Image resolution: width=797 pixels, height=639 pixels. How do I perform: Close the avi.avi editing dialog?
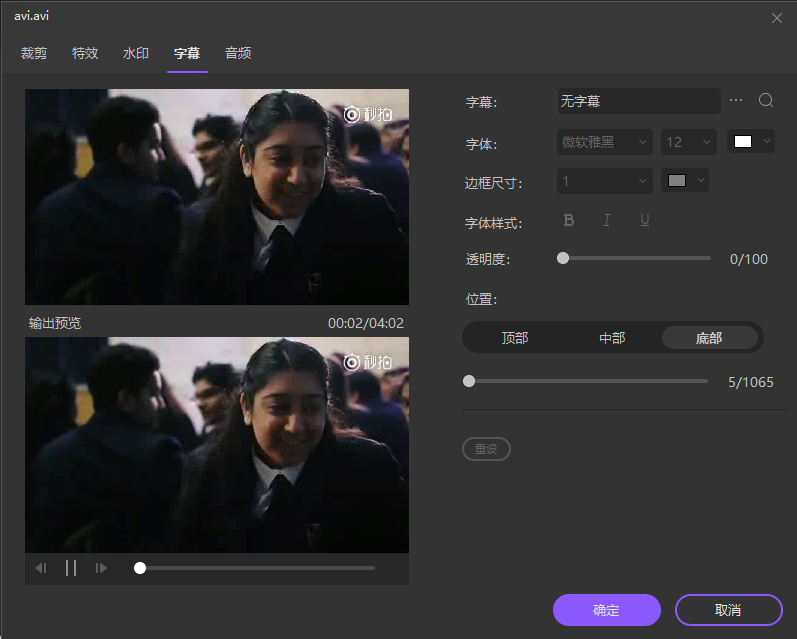pos(777,17)
